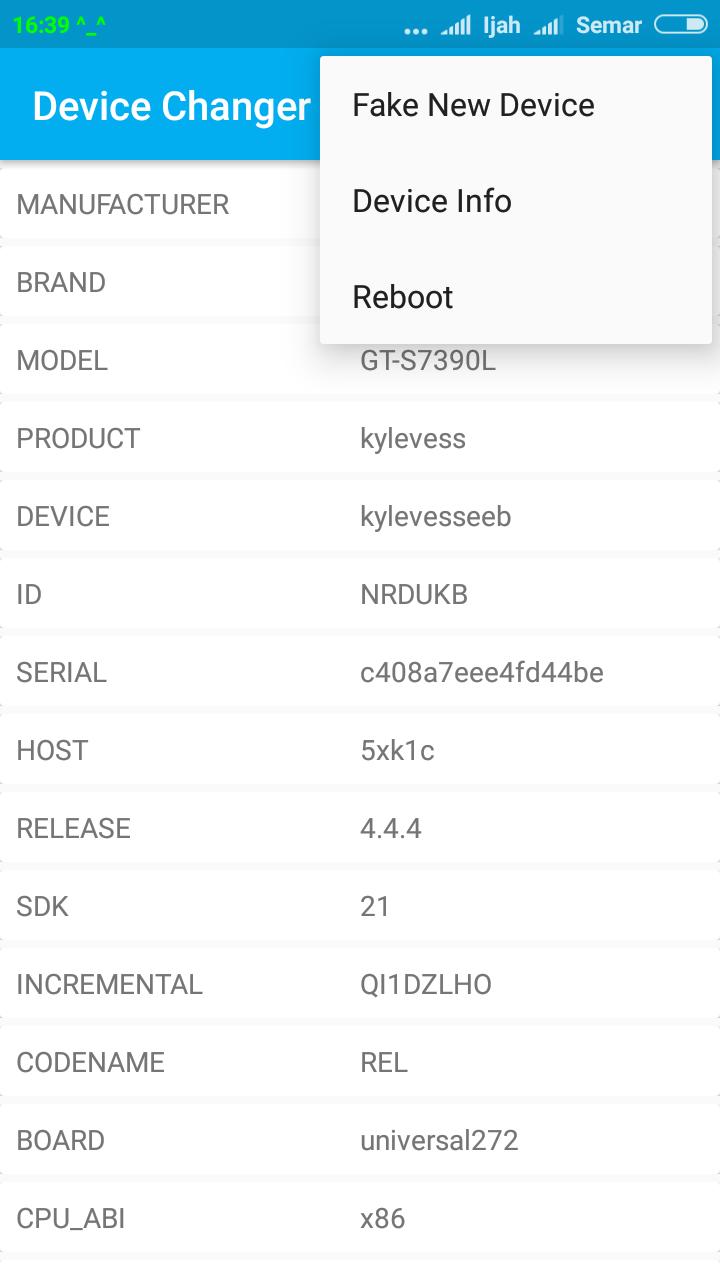Screen dimensions: 720x1280
Task: Tap the ID row NRDUKB
Action: pos(360,594)
